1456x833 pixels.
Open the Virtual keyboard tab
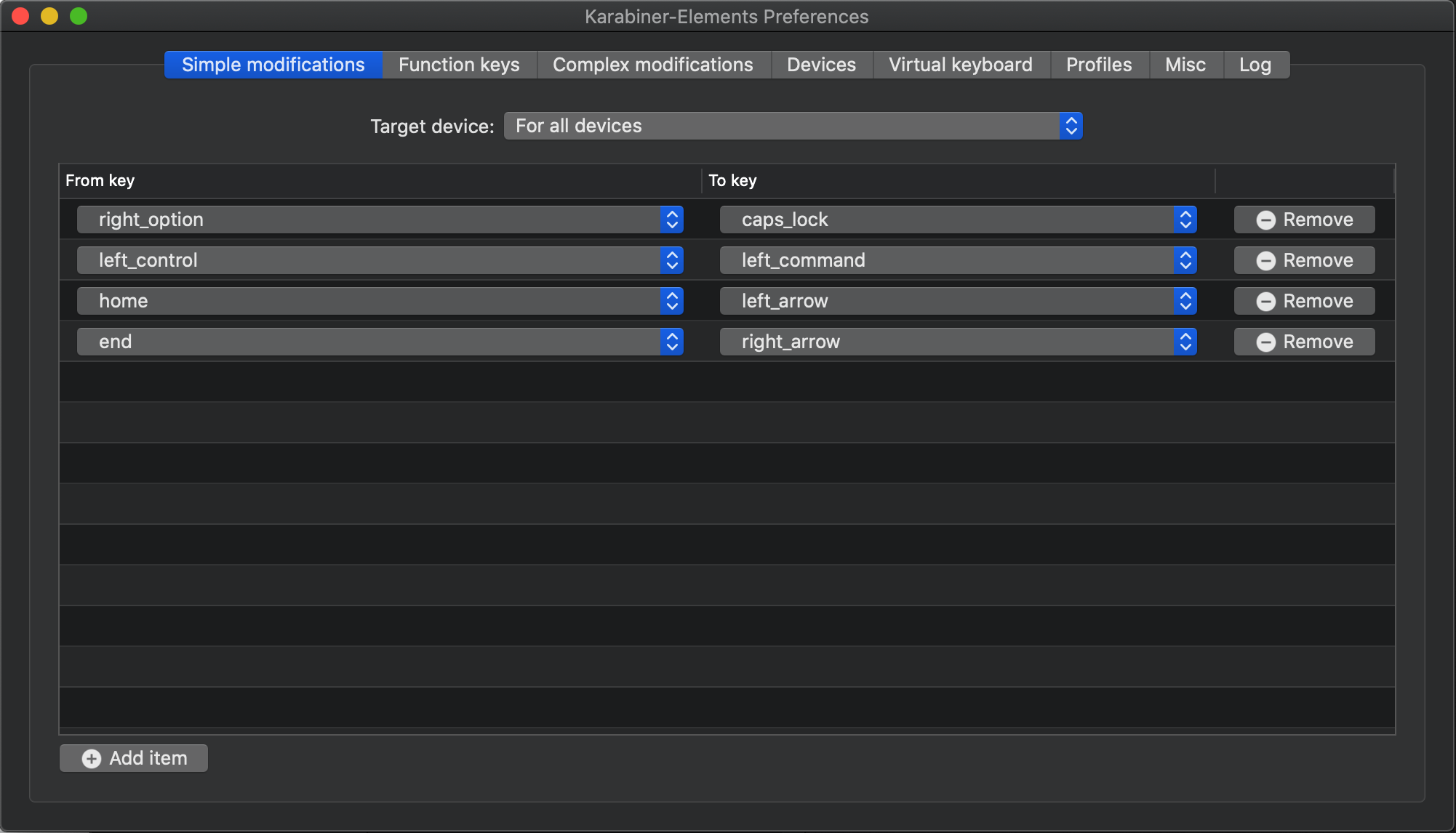[x=961, y=65]
